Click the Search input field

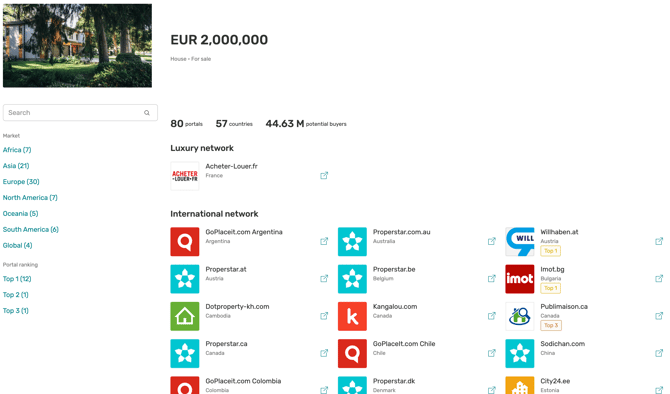80,113
